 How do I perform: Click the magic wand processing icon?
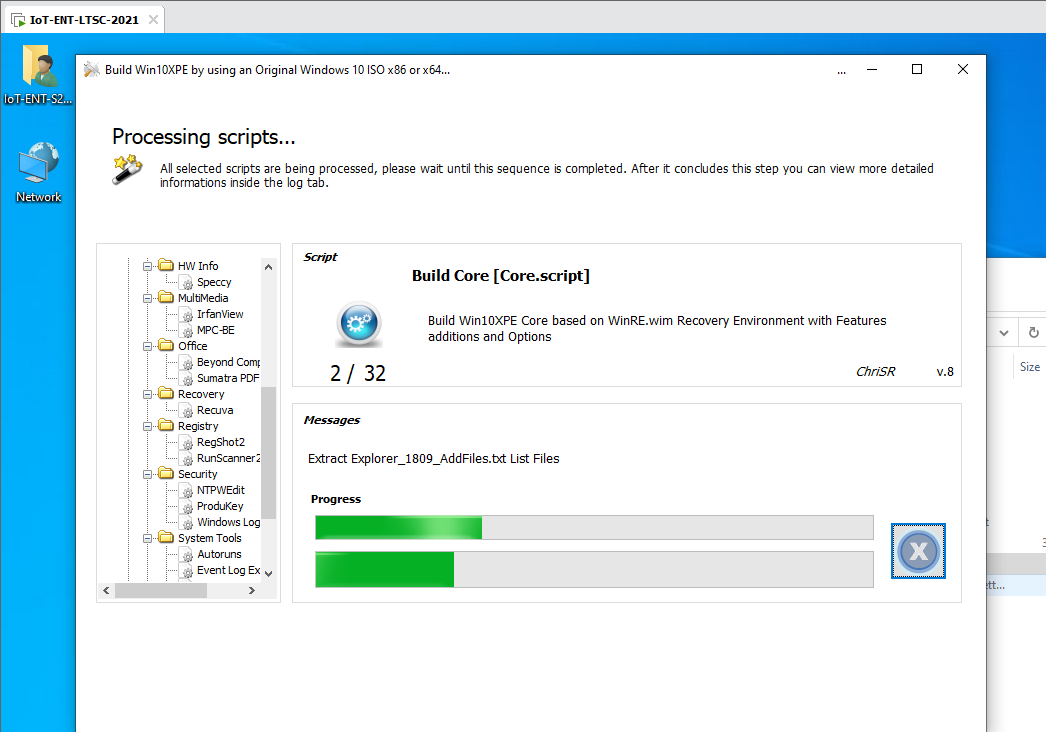coord(127,169)
